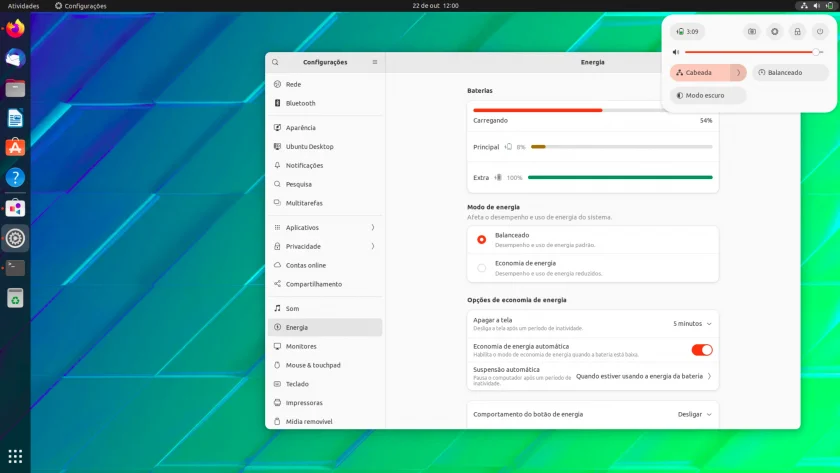Click the search icon in Settings sidebar
The height and width of the screenshot is (473, 840).
[x=275, y=62]
